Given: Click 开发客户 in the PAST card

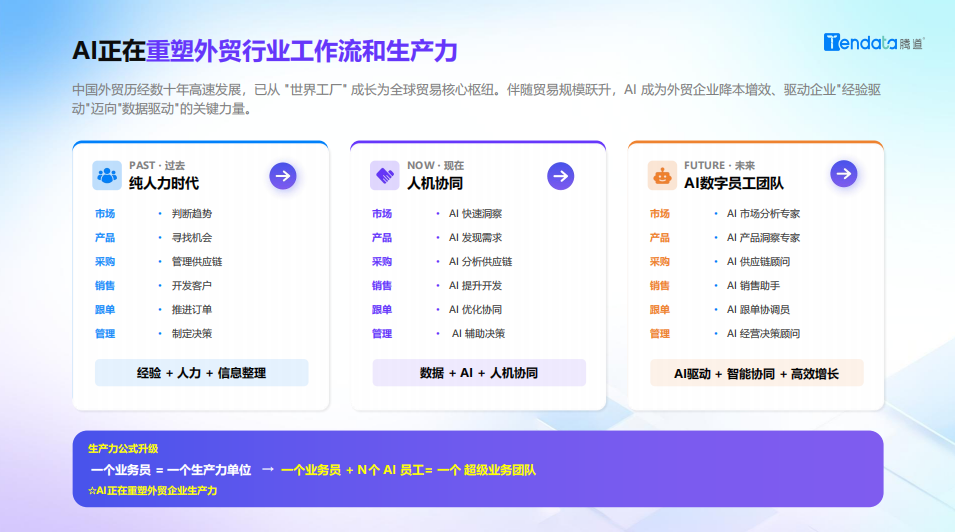Looking at the screenshot, I should point(192,286).
